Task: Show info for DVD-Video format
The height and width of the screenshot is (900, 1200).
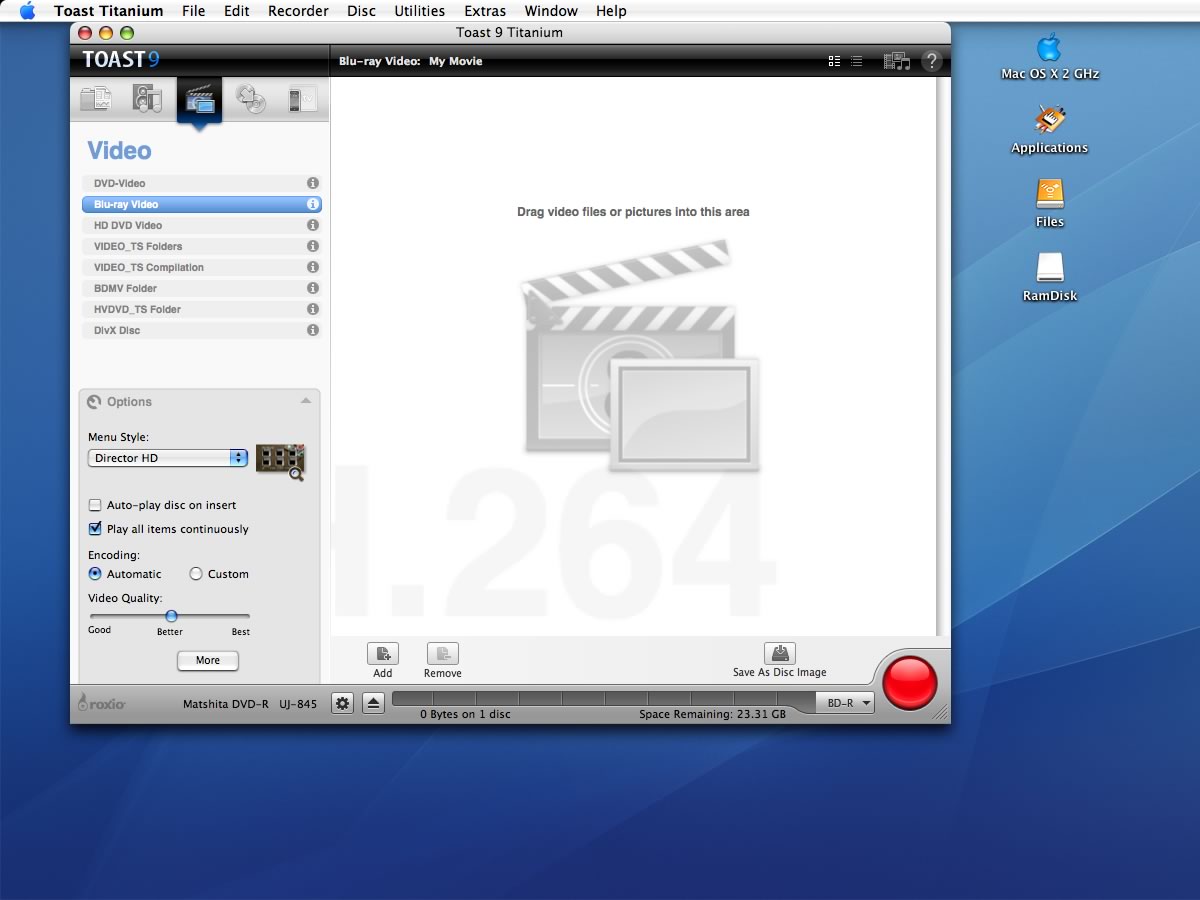Action: (313, 183)
